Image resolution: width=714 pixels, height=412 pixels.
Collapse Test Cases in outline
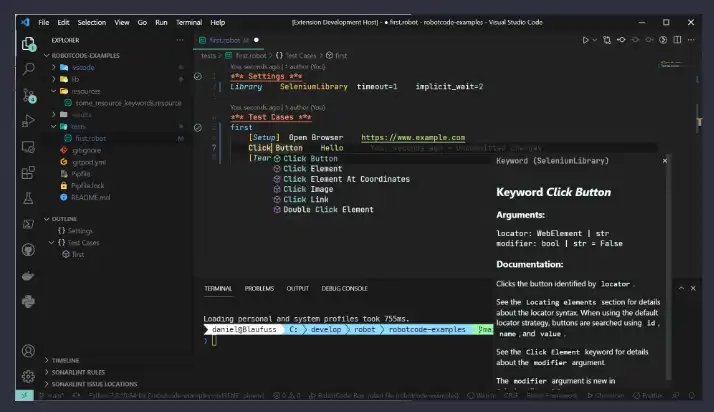pyautogui.click(x=51, y=243)
